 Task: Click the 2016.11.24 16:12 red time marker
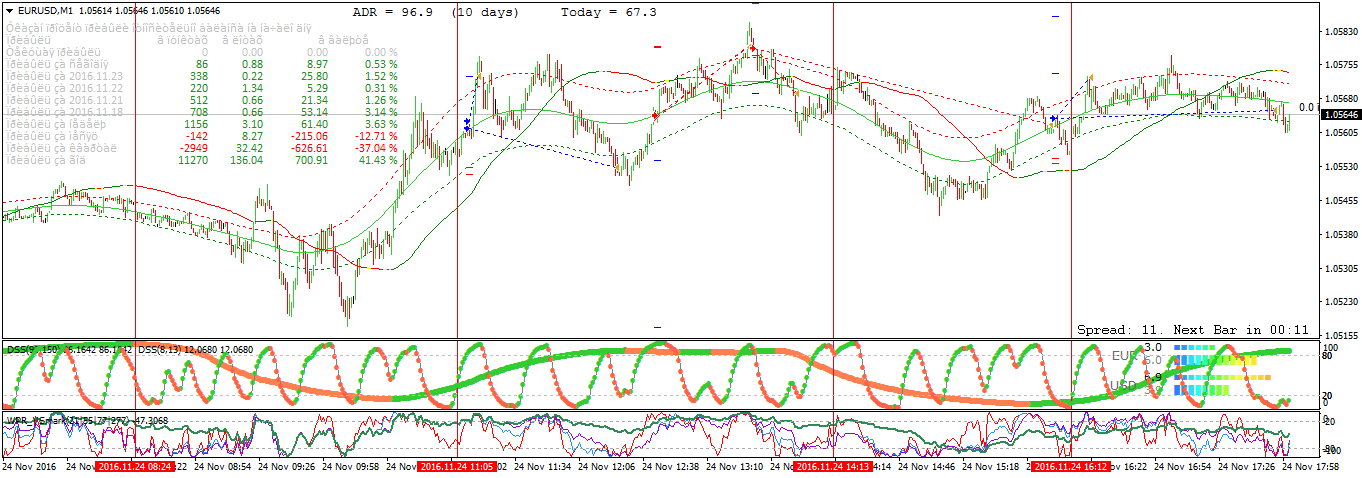1071,466
